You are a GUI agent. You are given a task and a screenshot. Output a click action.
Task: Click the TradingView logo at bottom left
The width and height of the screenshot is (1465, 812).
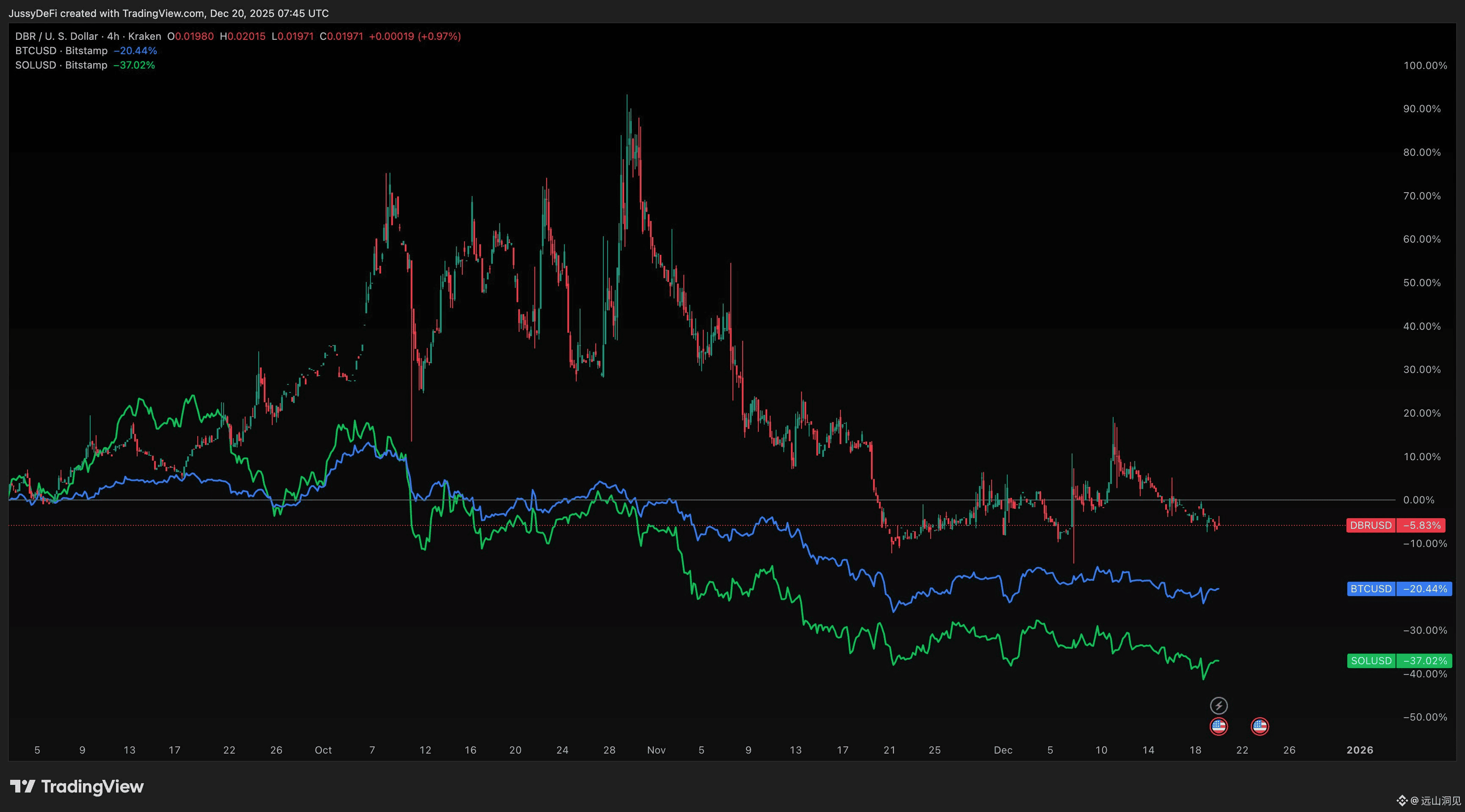[x=77, y=787]
